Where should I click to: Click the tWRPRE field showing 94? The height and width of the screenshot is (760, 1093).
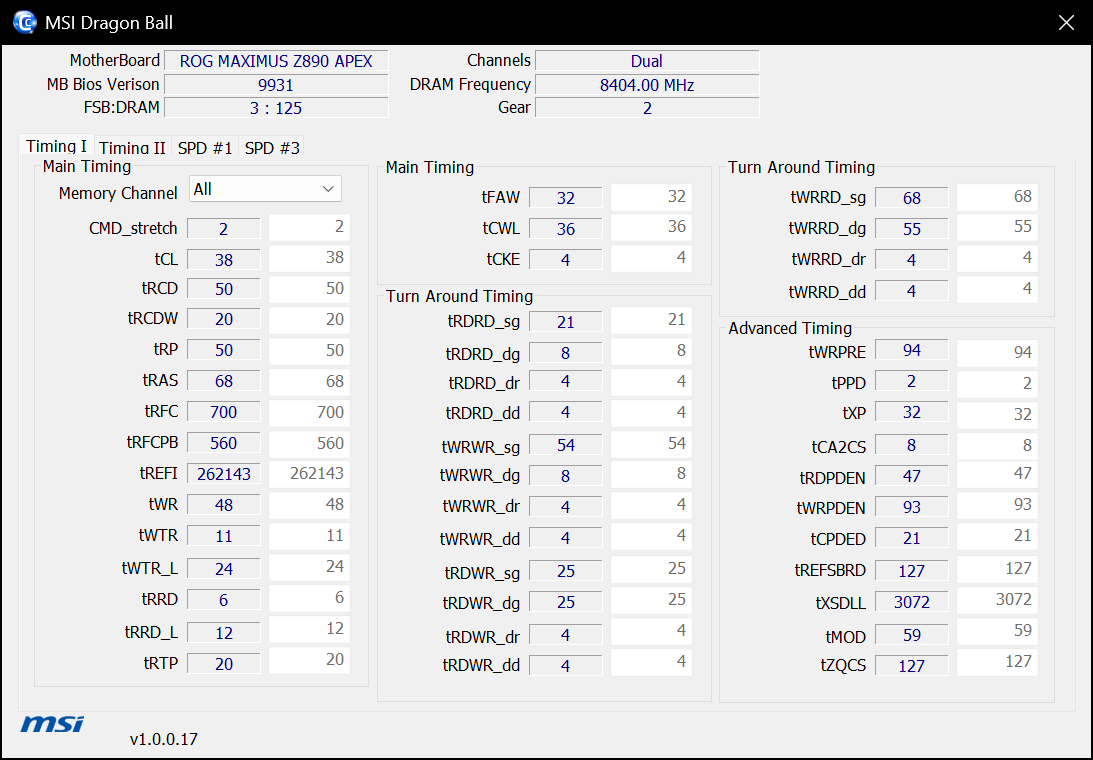tap(911, 350)
